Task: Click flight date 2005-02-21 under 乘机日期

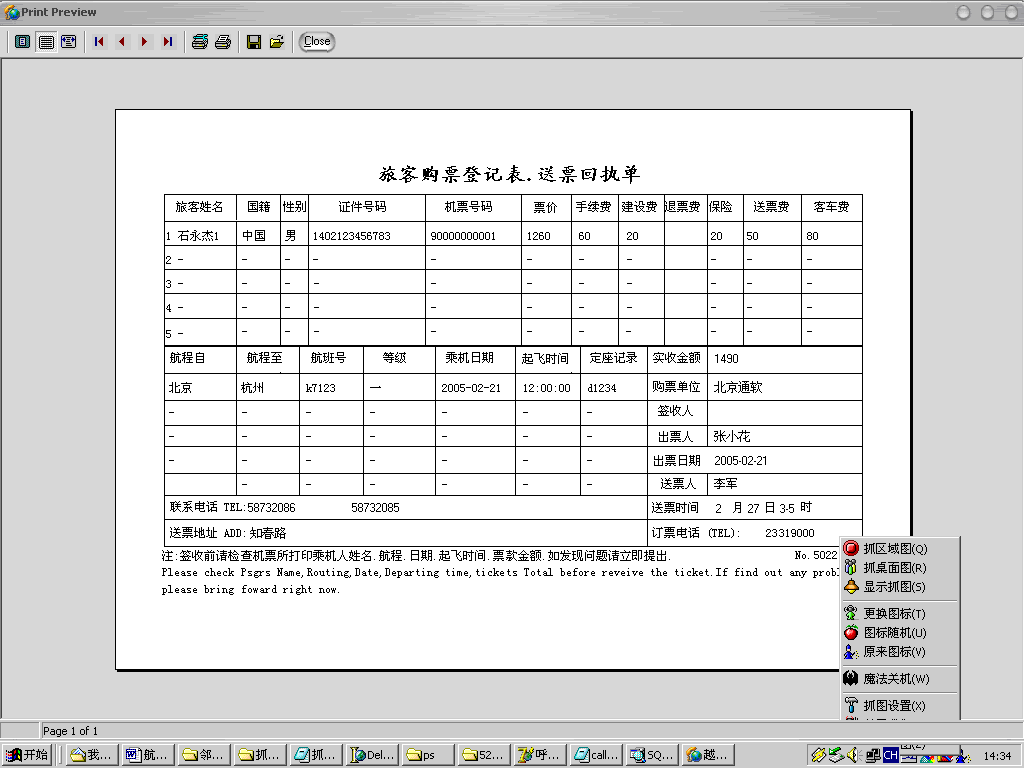Action: [471, 388]
